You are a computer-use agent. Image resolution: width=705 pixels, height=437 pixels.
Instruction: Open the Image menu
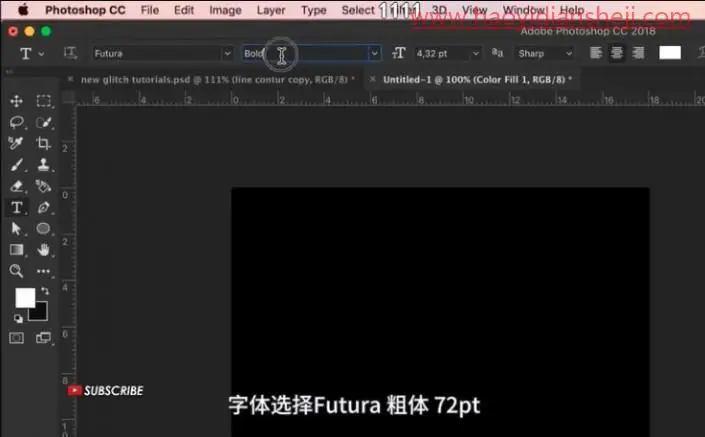pyautogui.click(x=225, y=10)
